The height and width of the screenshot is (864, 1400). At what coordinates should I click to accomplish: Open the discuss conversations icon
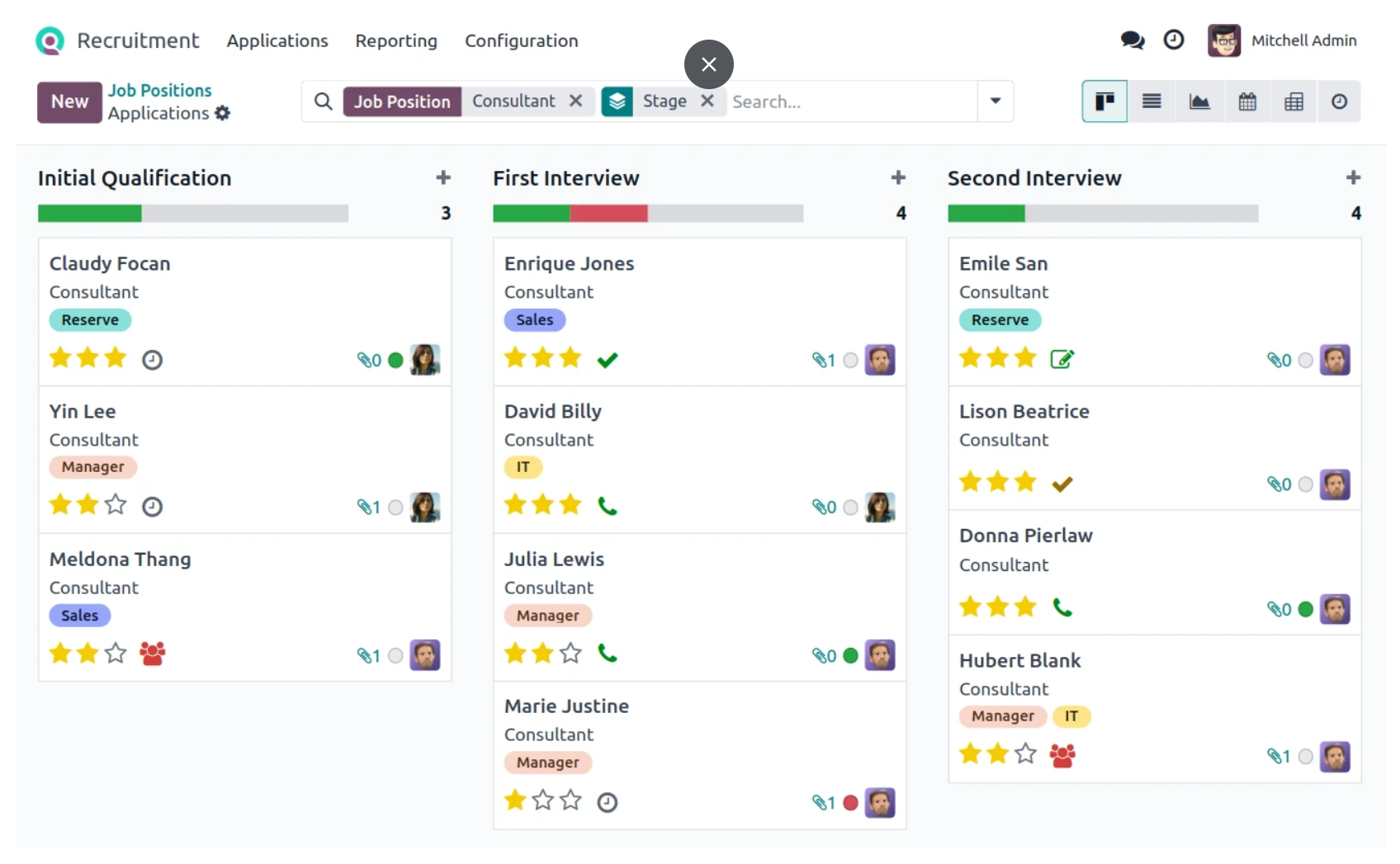pyautogui.click(x=1132, y=40)
